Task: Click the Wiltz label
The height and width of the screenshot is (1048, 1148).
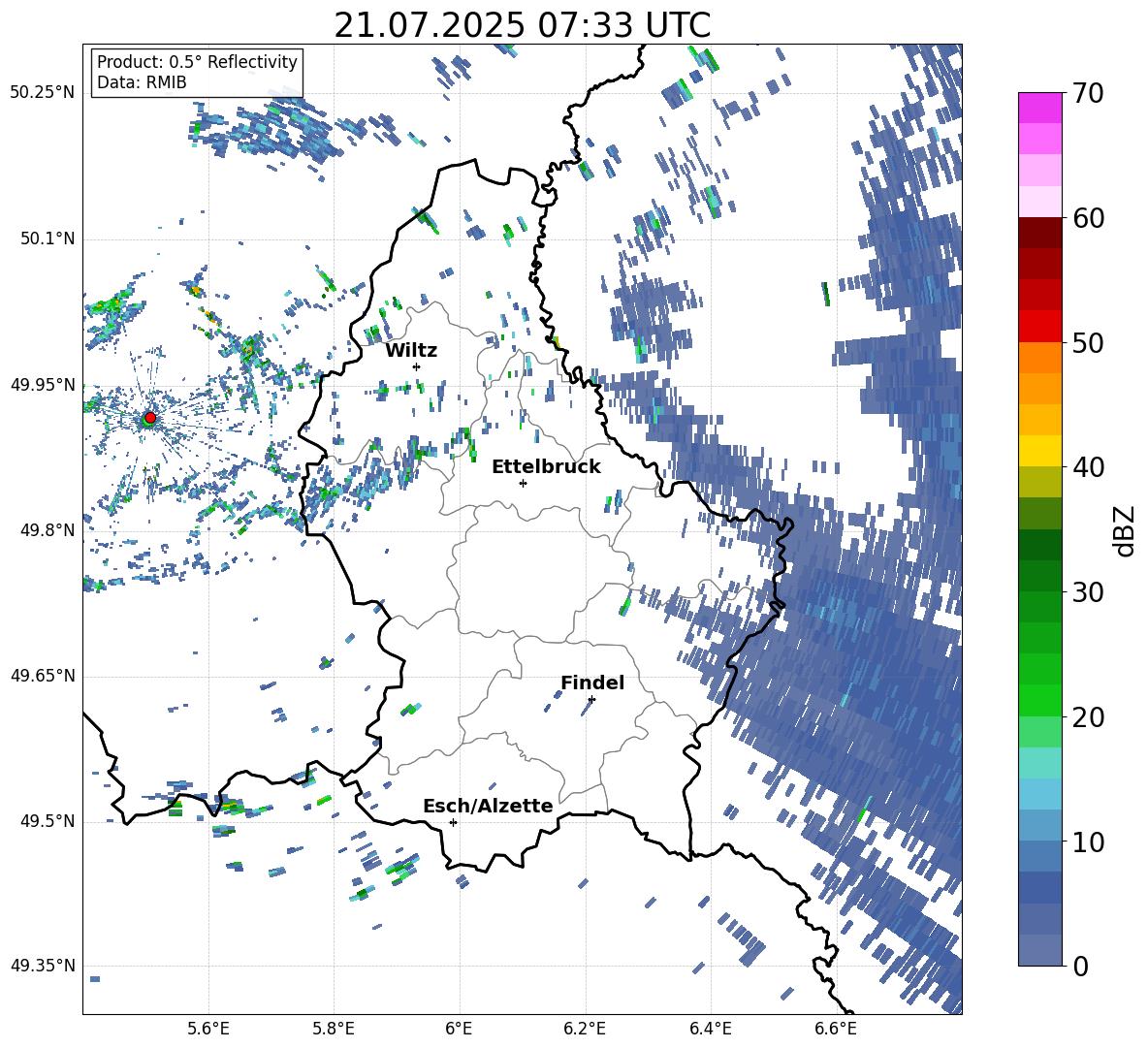Action: [411, 350]
